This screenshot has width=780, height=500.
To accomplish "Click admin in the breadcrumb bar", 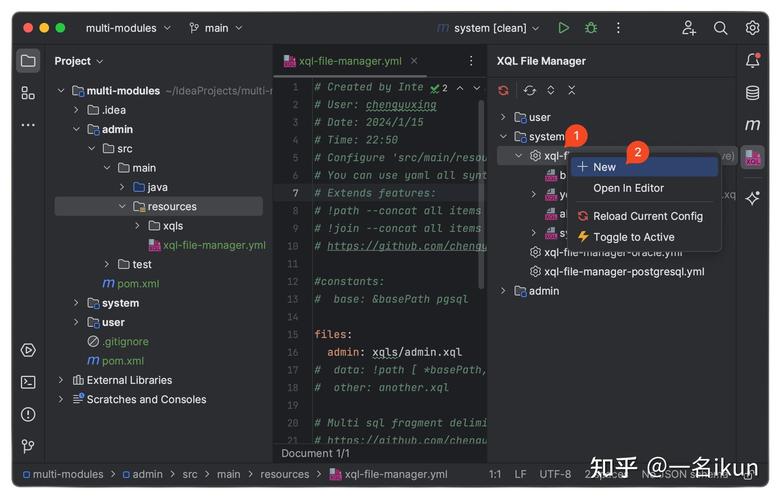I will 143,475.
